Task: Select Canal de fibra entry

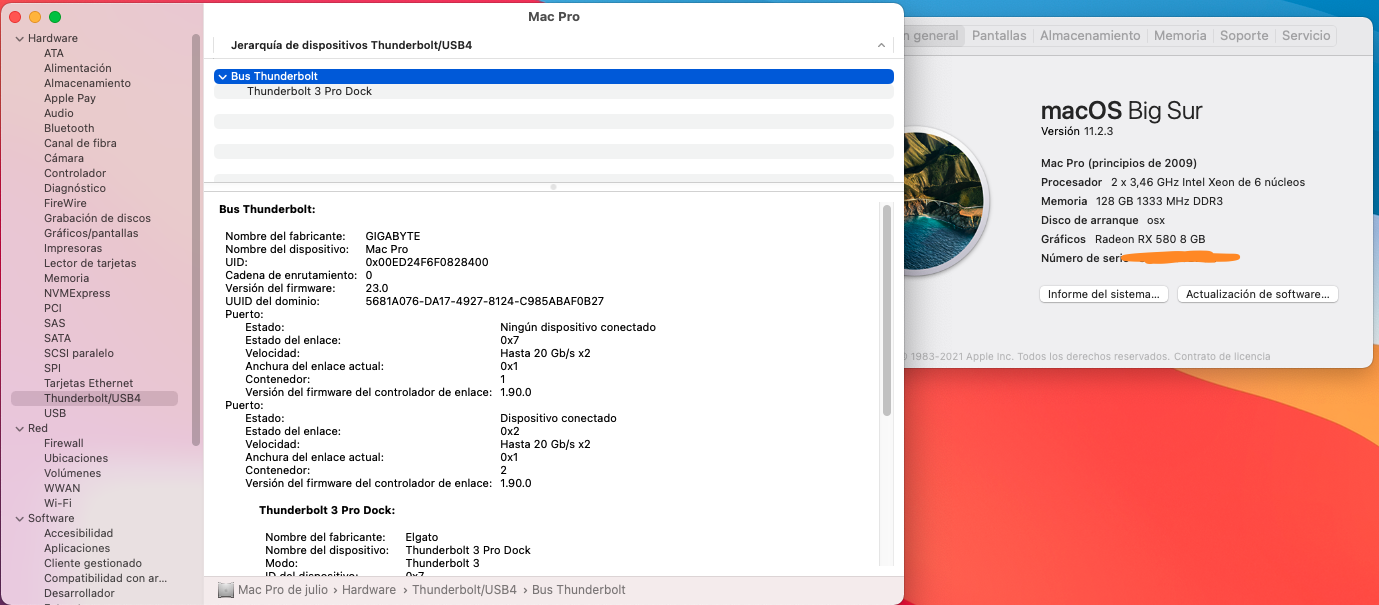Action: tap(80, 143)
